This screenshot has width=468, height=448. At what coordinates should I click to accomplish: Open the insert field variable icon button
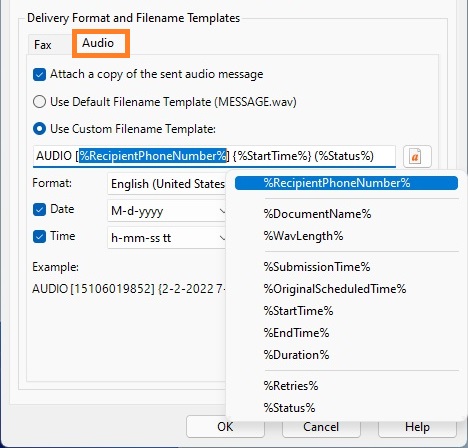pos(417,156)
